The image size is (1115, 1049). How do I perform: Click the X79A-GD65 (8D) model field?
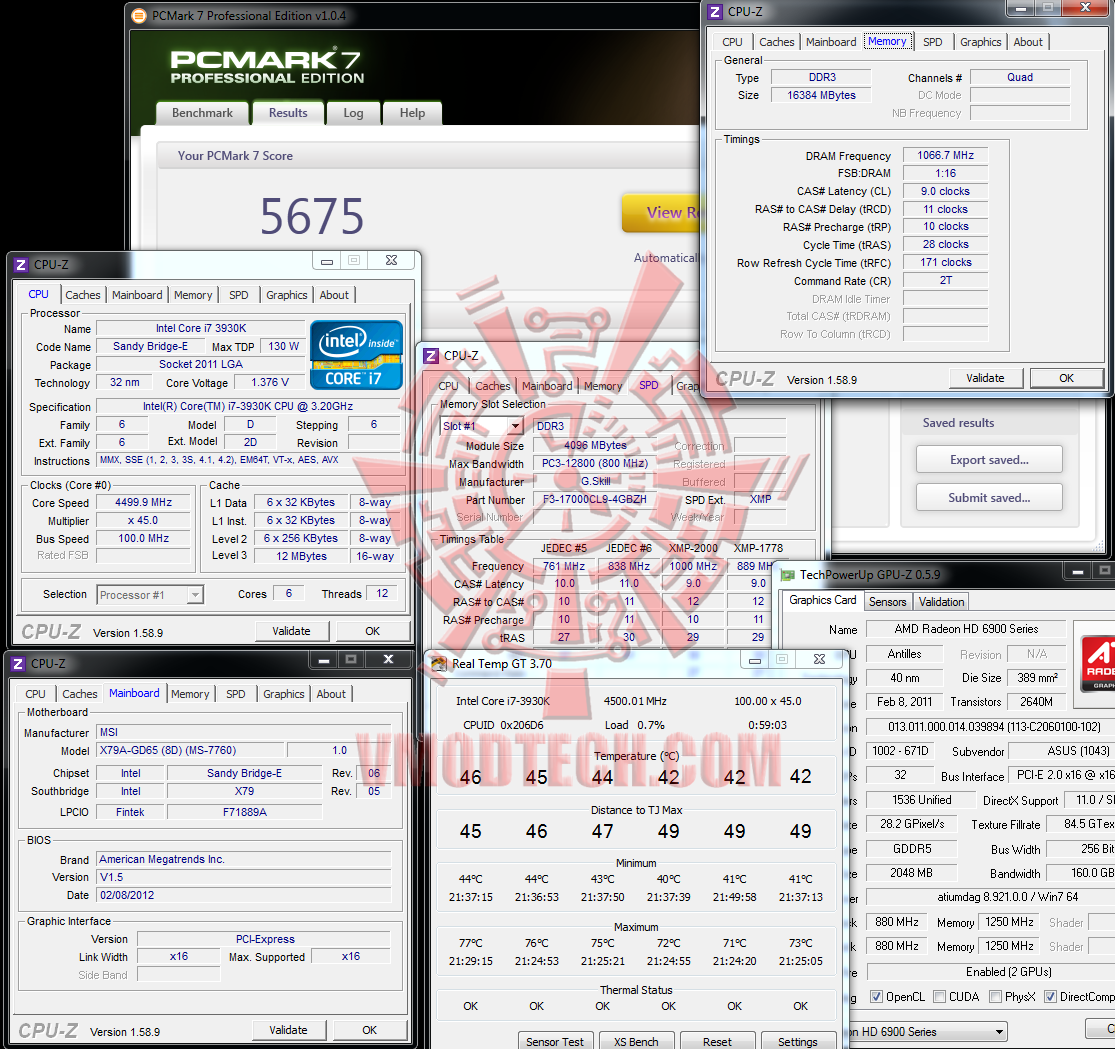click(190, 750)
